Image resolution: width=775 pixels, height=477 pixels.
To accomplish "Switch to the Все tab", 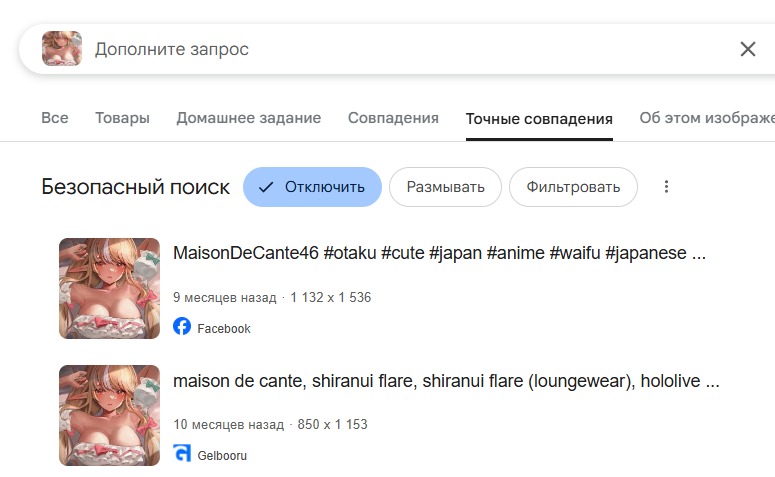I will [55, 118].
